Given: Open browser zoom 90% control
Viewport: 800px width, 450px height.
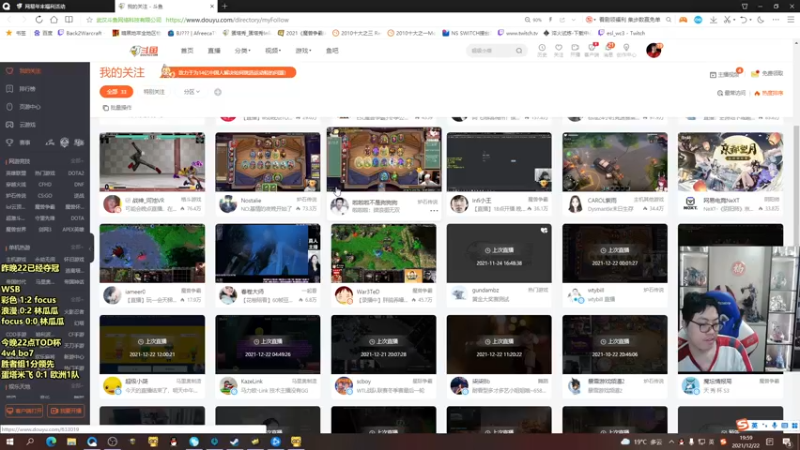Looking at the screenshot, I should click(x=534, y=20).
